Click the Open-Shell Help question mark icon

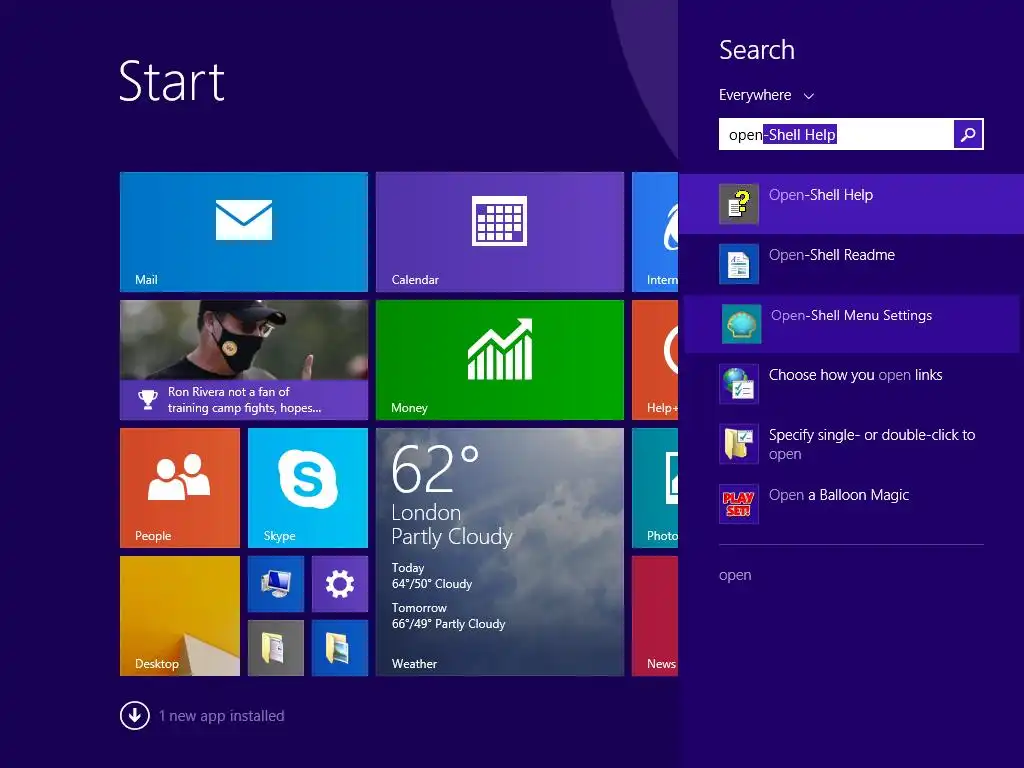[739, 204]
